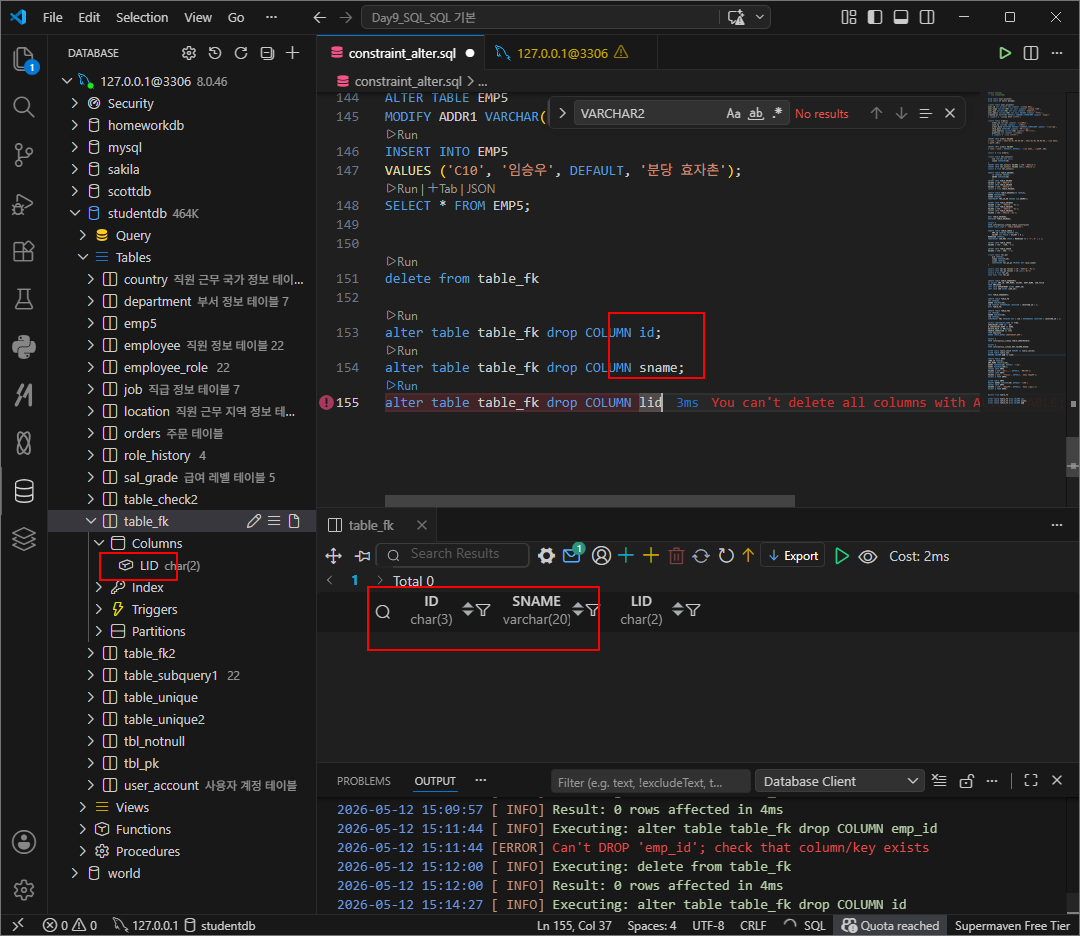1080x936 pixels.
Task: Expand the homeworkdb database
Action: [74, 125]
